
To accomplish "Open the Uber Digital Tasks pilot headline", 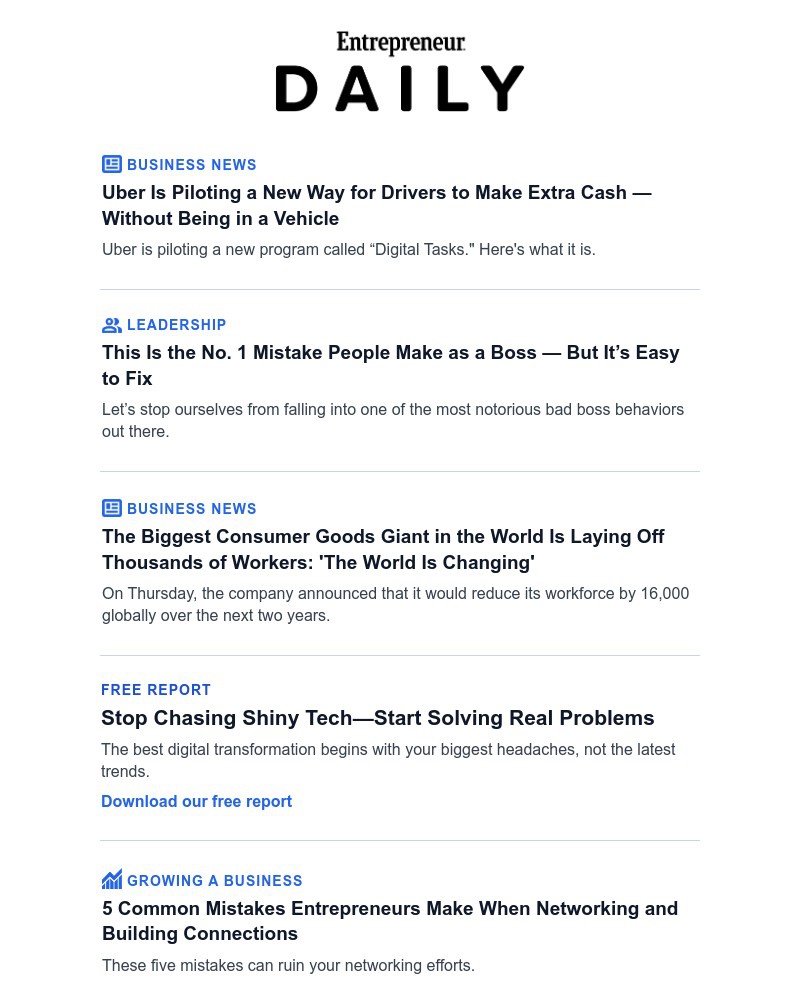I will click(376, 205).
